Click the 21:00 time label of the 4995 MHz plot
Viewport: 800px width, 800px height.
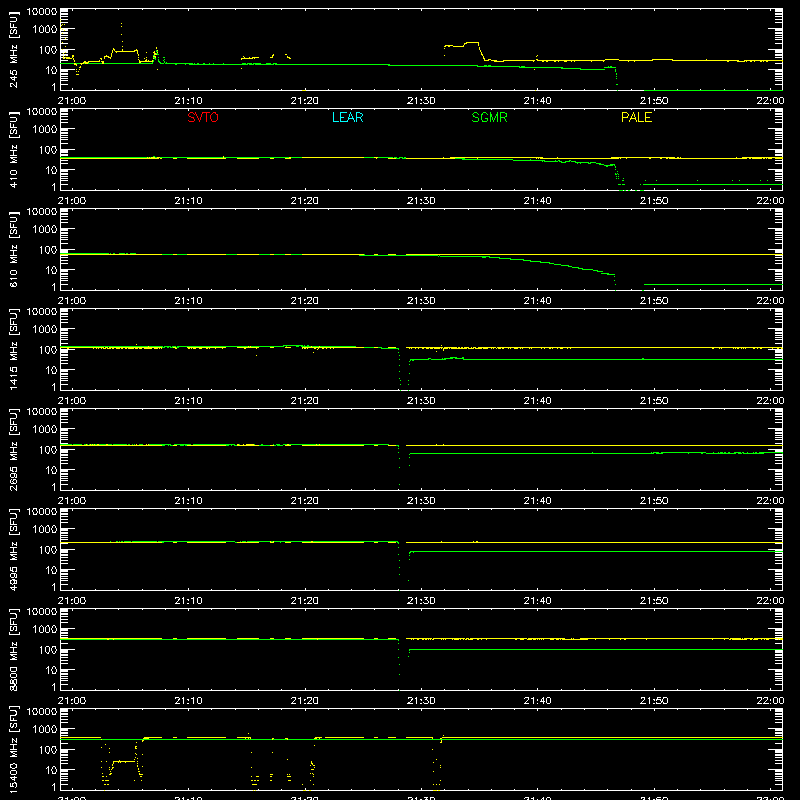[72, 601]
